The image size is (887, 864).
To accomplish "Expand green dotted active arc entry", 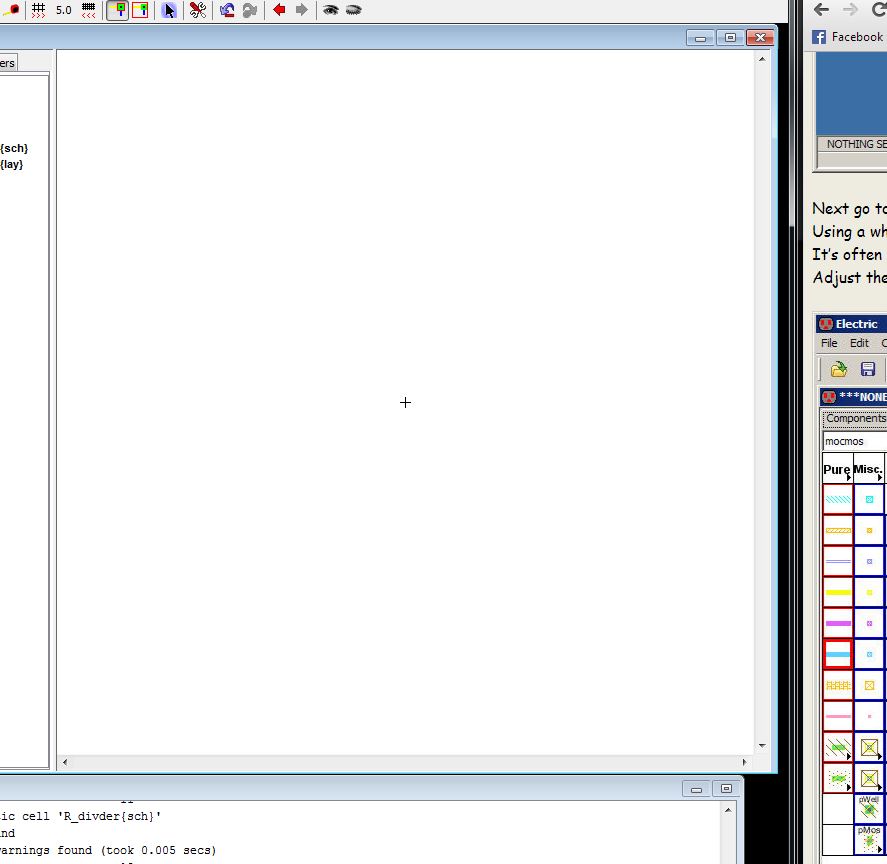I will (838, 778).
